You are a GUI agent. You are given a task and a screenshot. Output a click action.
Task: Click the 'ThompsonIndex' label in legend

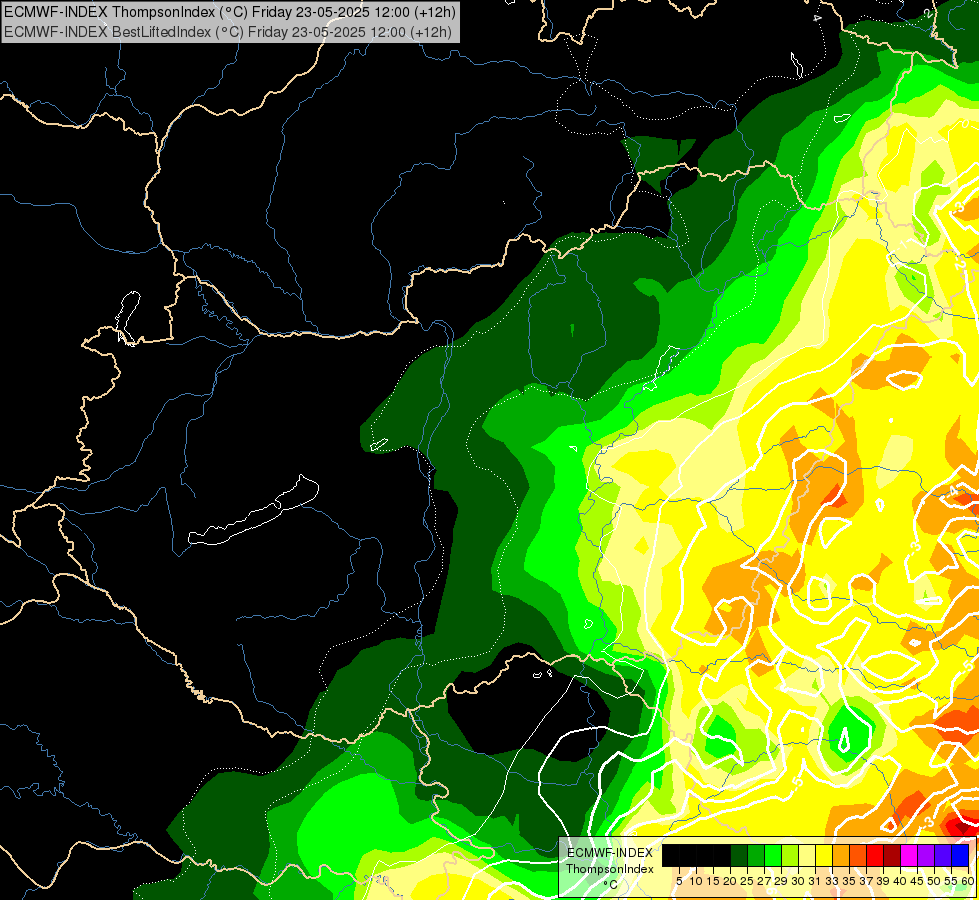point(610,869)
